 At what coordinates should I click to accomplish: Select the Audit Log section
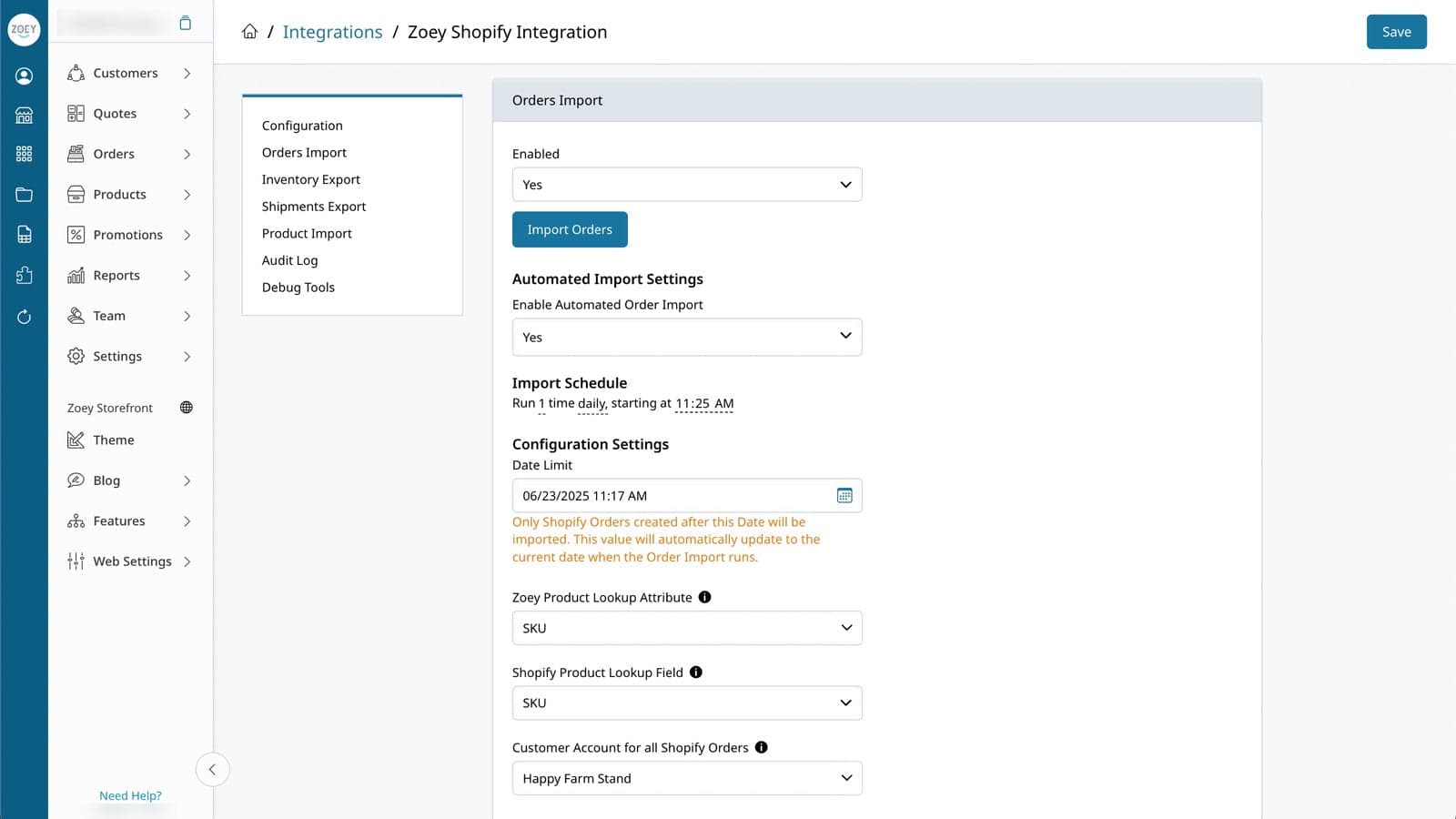289,260
